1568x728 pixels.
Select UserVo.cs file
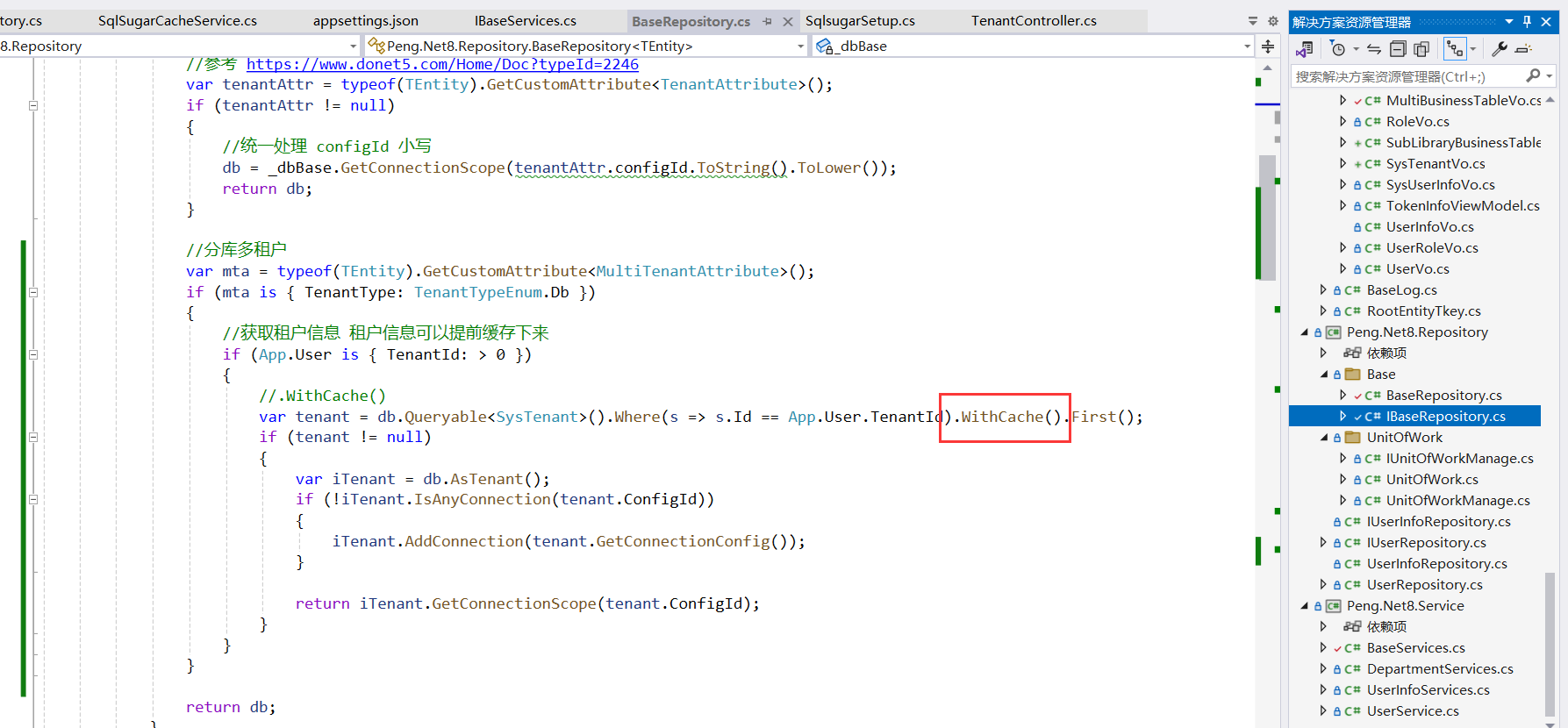(1417, 269)
